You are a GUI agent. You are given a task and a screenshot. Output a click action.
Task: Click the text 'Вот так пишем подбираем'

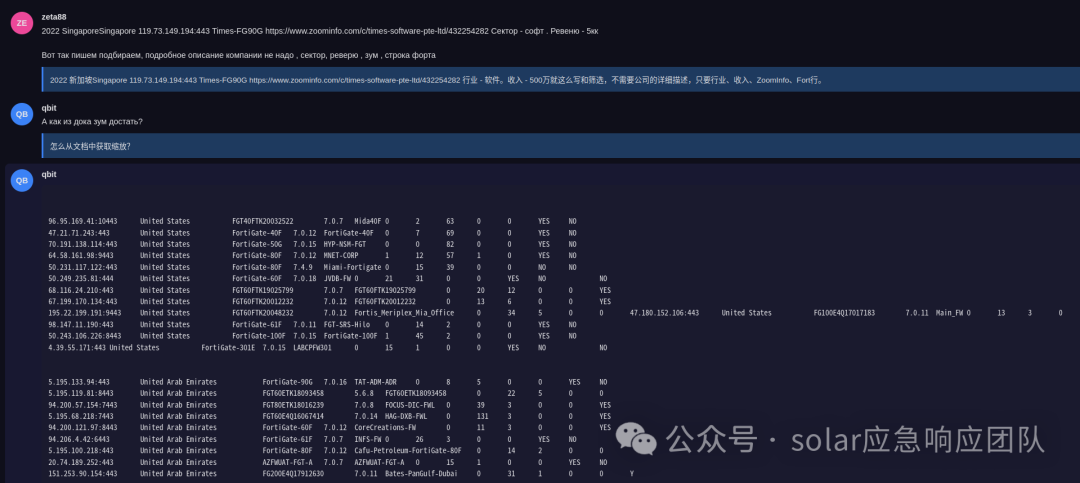[88, 55]
